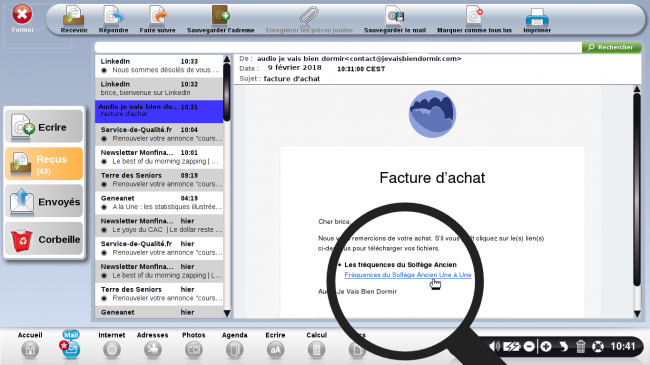Open the Corbeille folder
The height and width of the screenshot is (365, 650).
(x=44, y=239)
